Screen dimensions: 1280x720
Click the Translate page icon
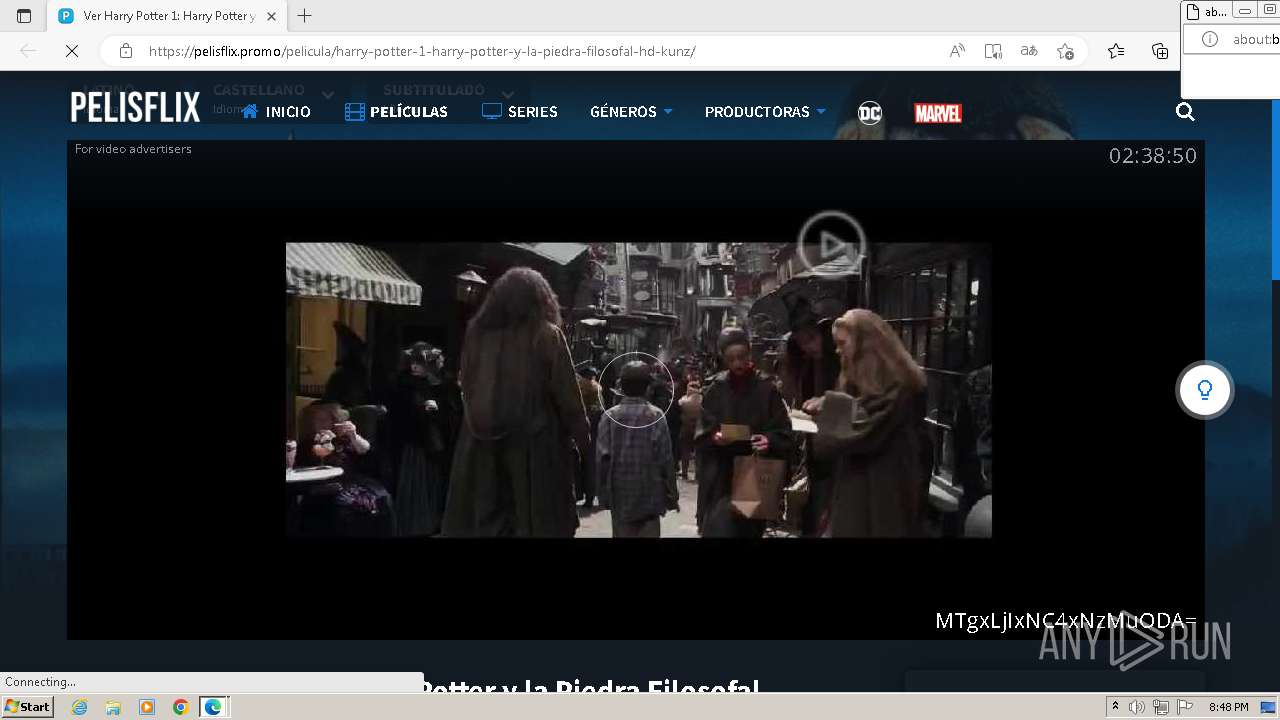click(1029, 51)
